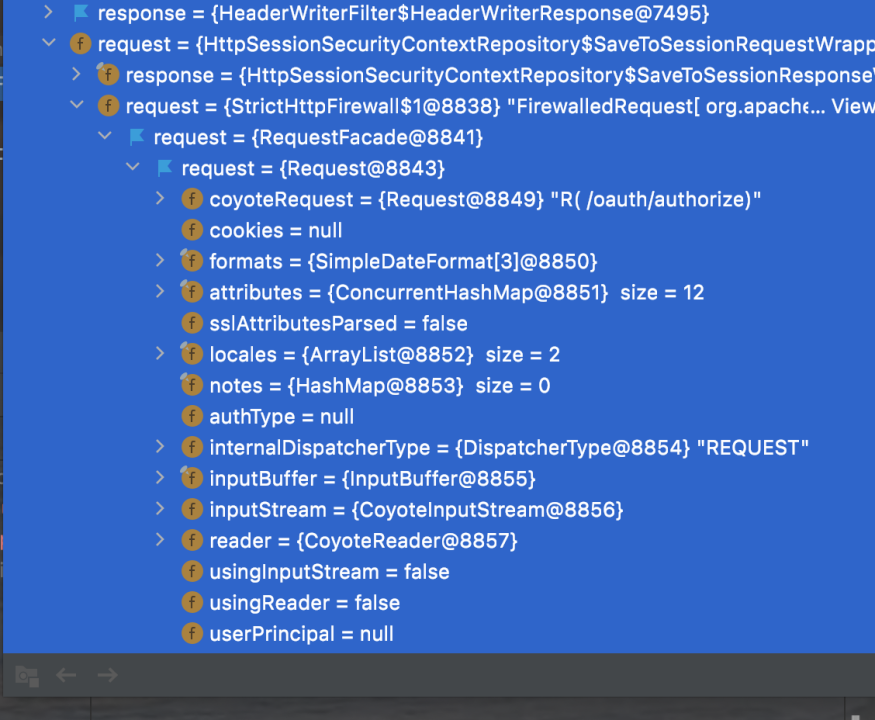
Task: Expand the coyoteRequest node
Action: (160, 199)
